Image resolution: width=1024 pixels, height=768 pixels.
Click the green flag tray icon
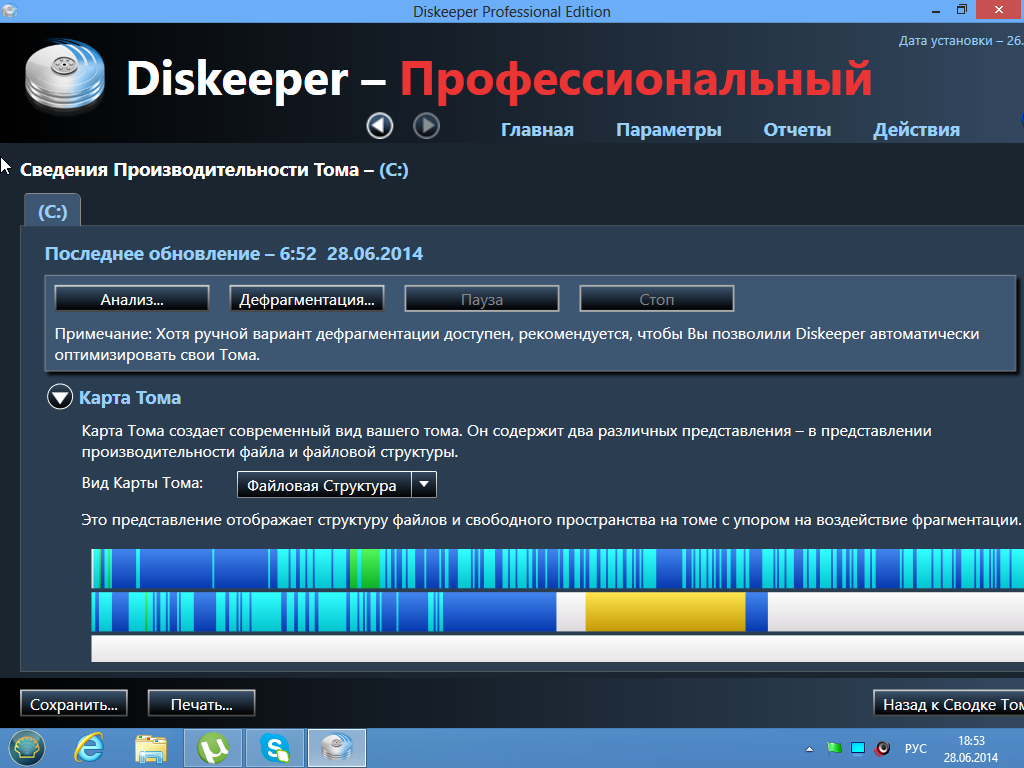(834, 748)
